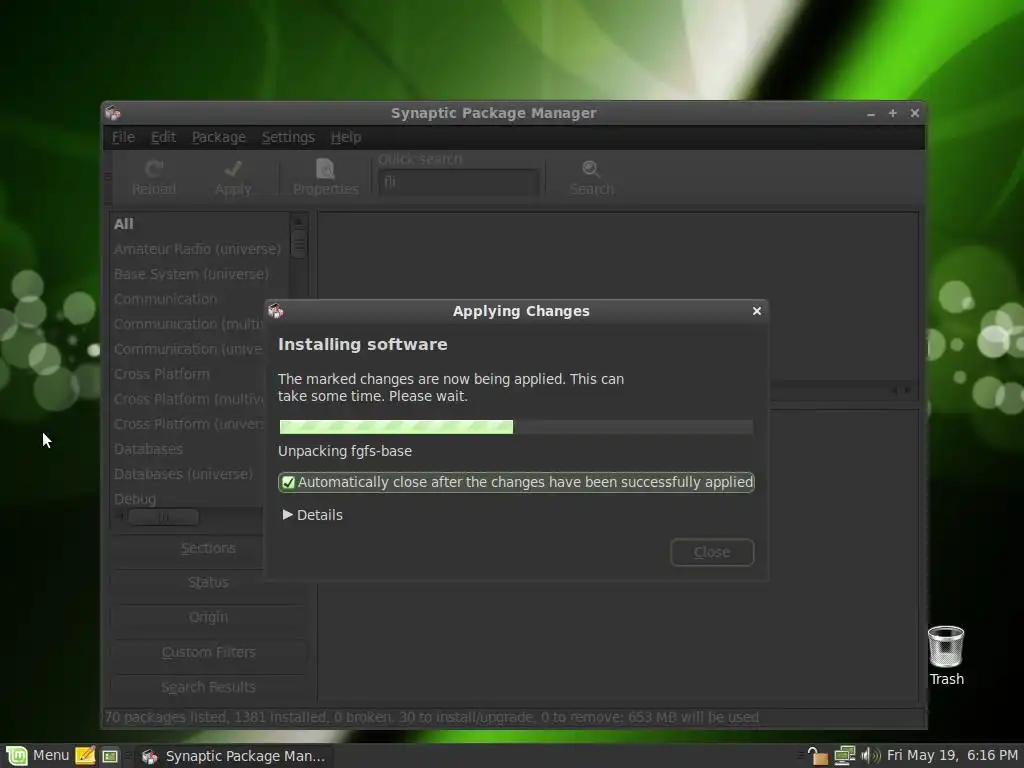1024x768 pixels.
Task: Click the packages listed status bar text
Action: point(432,717)
